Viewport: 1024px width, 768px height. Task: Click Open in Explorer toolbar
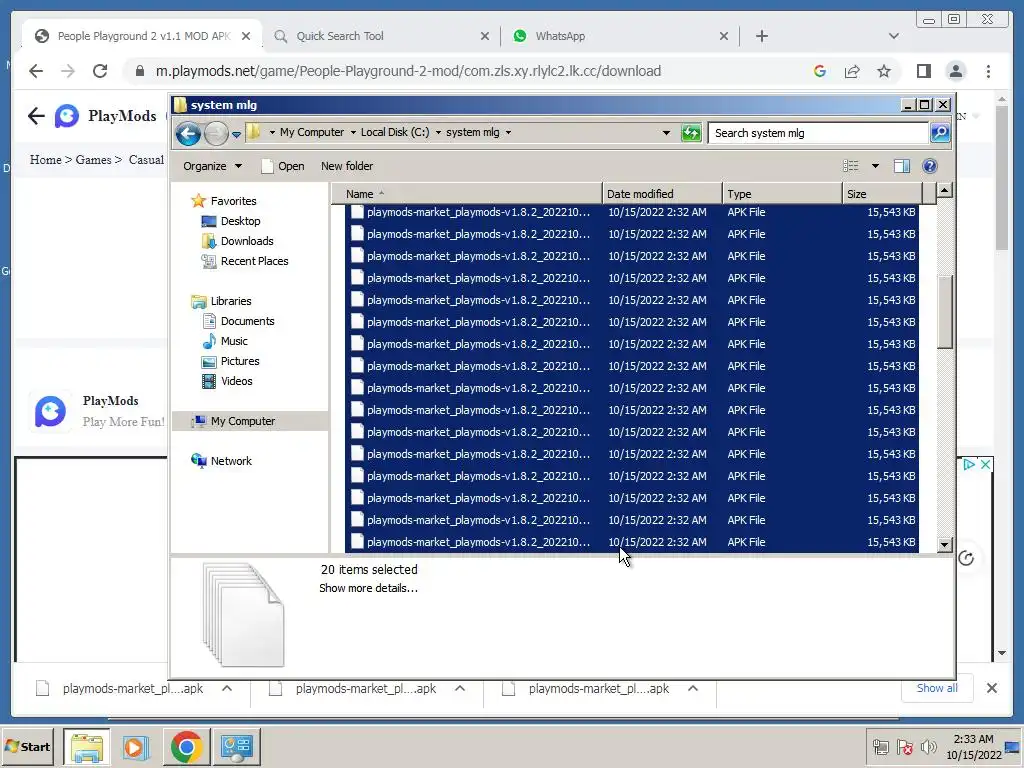tap(283, 166)
